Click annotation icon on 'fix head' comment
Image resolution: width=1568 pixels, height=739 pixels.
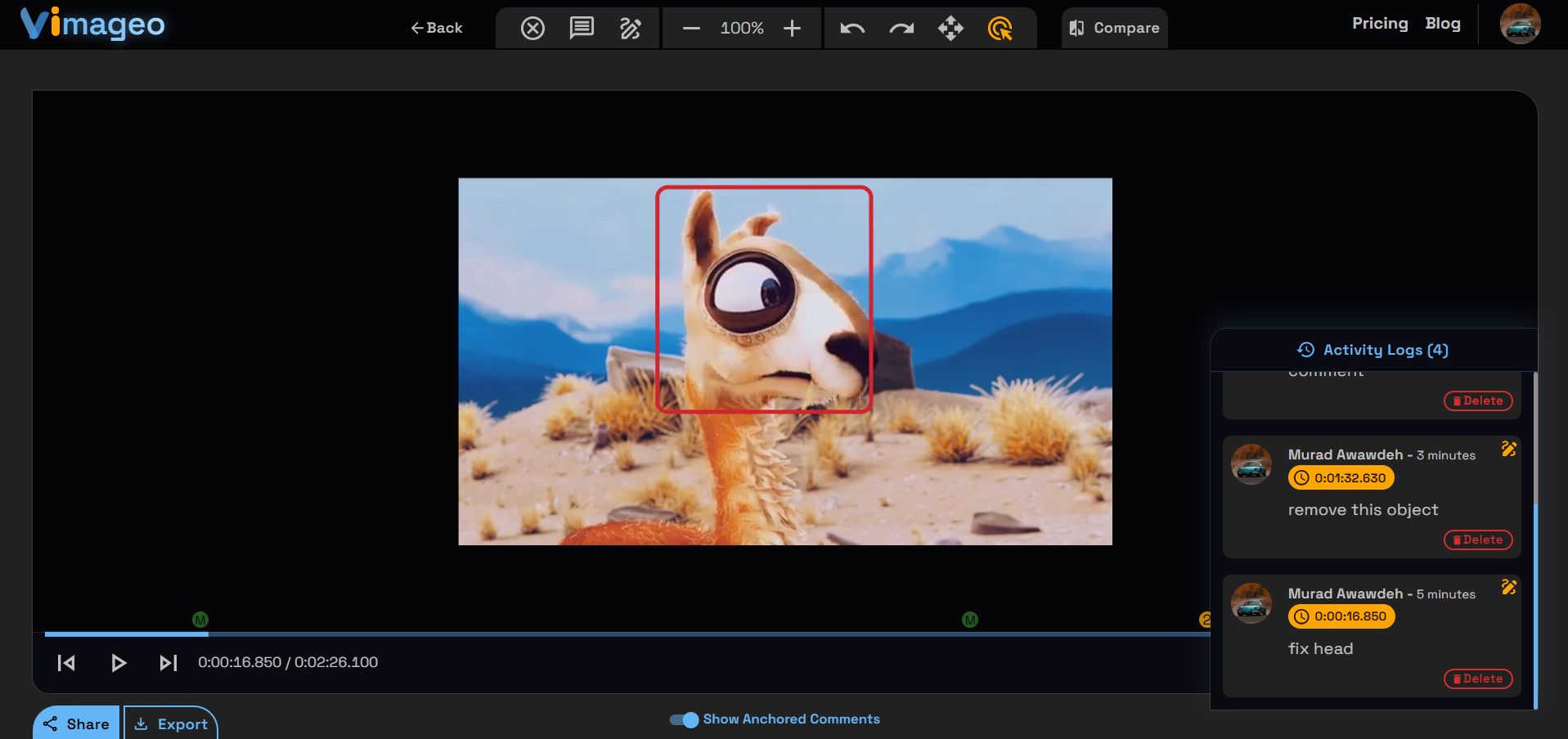1509,587
